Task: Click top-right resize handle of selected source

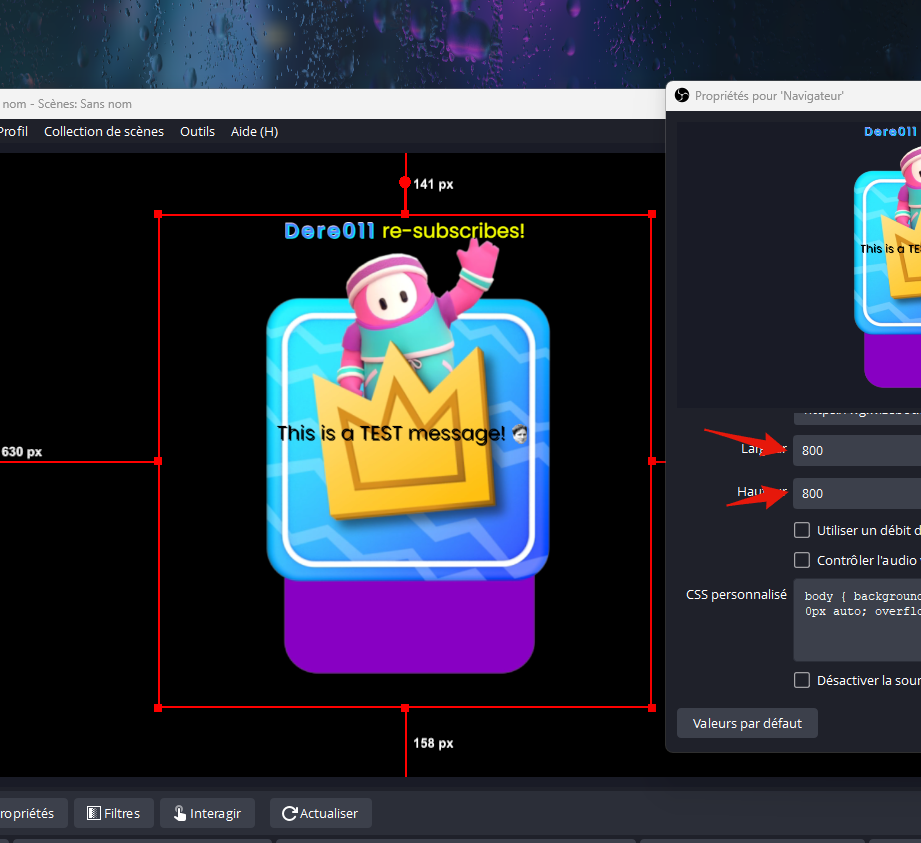Action: [652, 214]
